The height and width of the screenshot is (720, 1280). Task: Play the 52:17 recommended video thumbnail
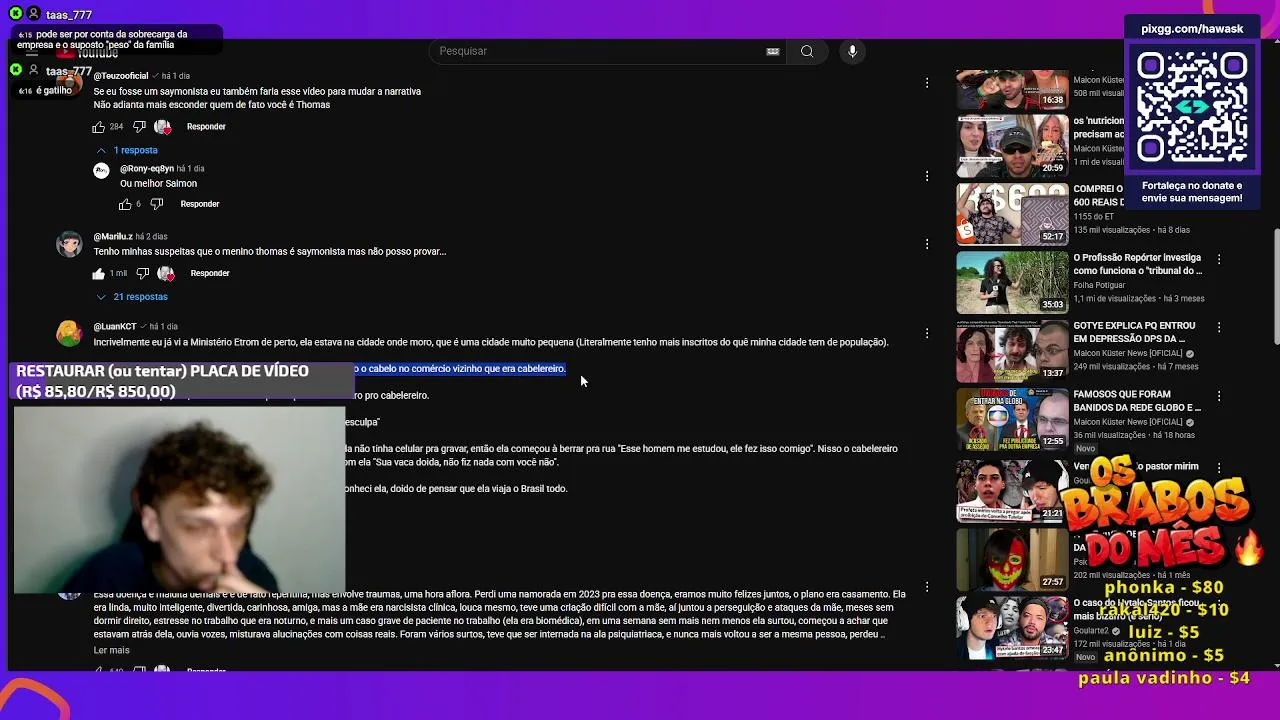[x=1012, y=214]
